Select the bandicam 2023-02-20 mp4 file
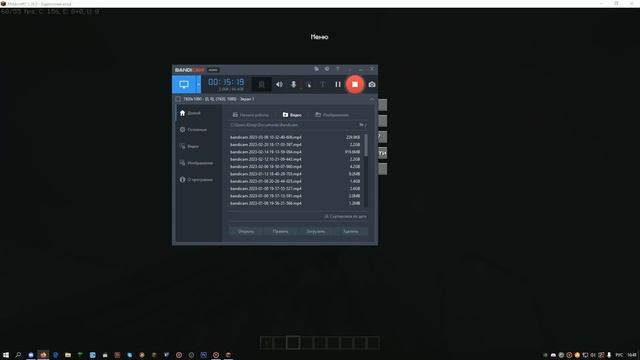Screen dimensions: 640x360 coord(295,144)
